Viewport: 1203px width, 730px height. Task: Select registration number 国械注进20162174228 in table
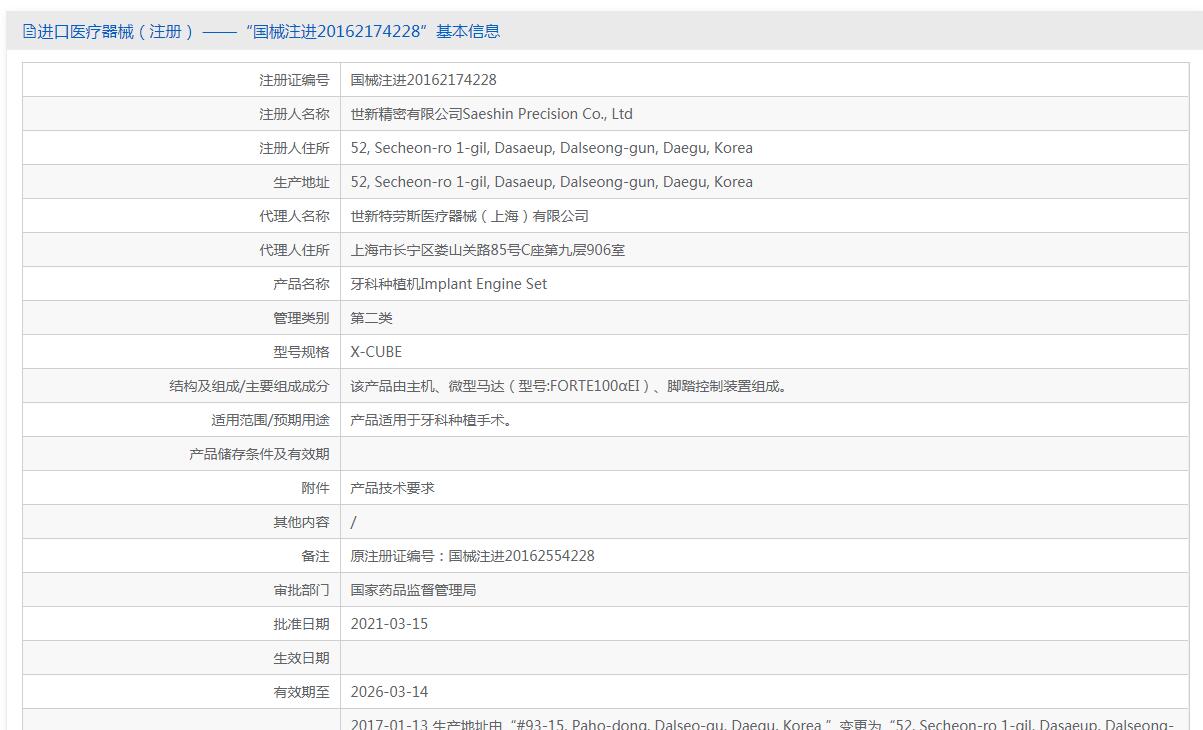click(x=424, y=80)
